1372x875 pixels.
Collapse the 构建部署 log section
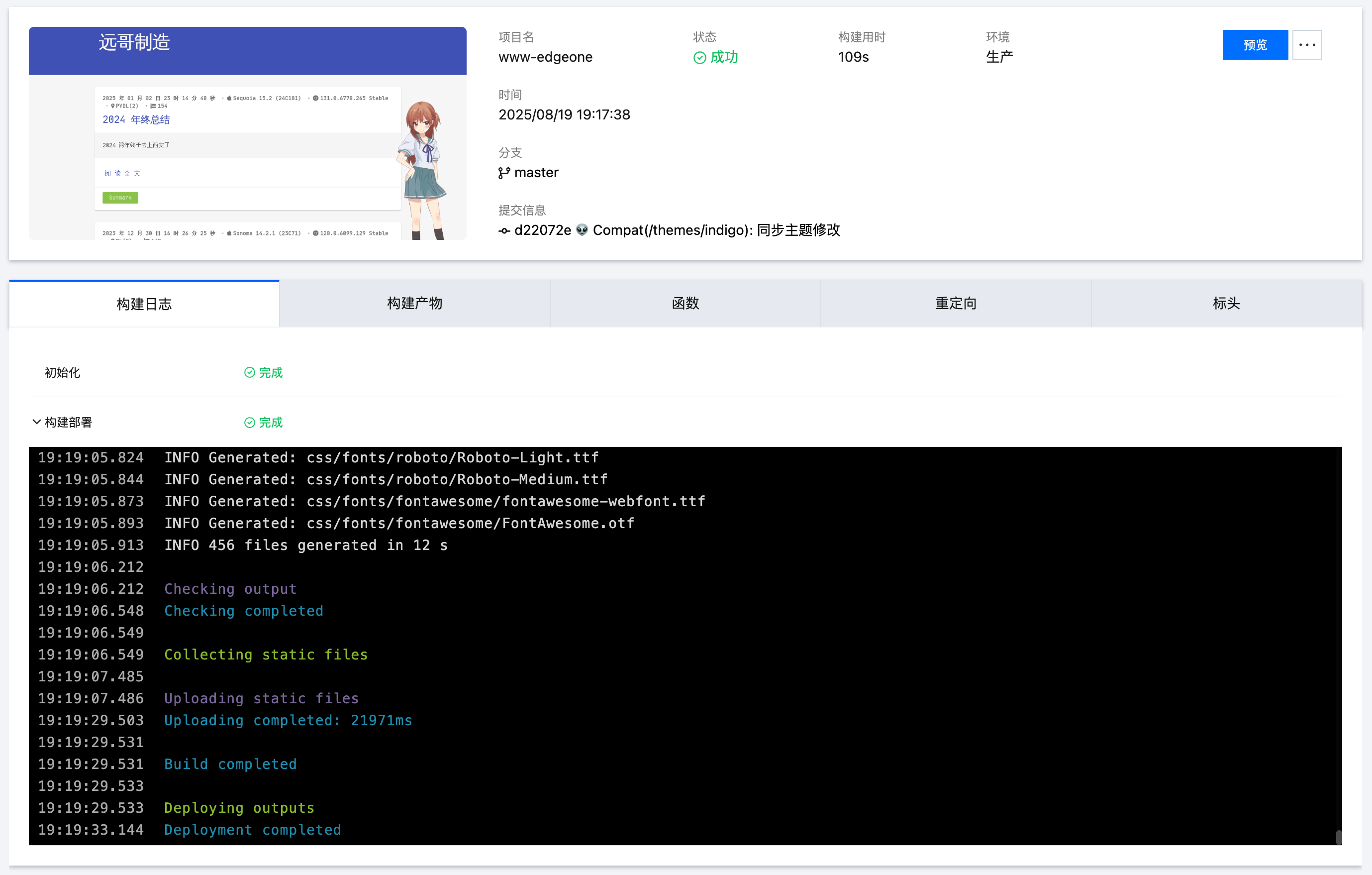click(x=36, y=422)
